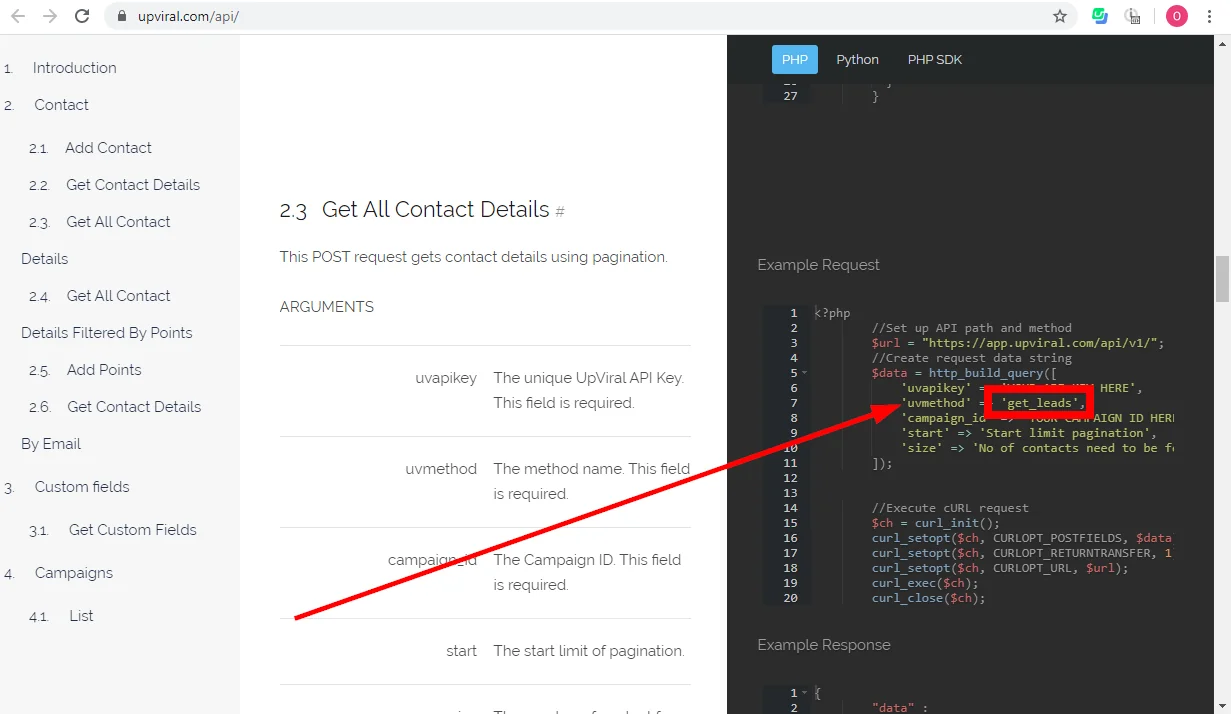Navigate to 2.2 Get Contact Details

click(133, 185)
